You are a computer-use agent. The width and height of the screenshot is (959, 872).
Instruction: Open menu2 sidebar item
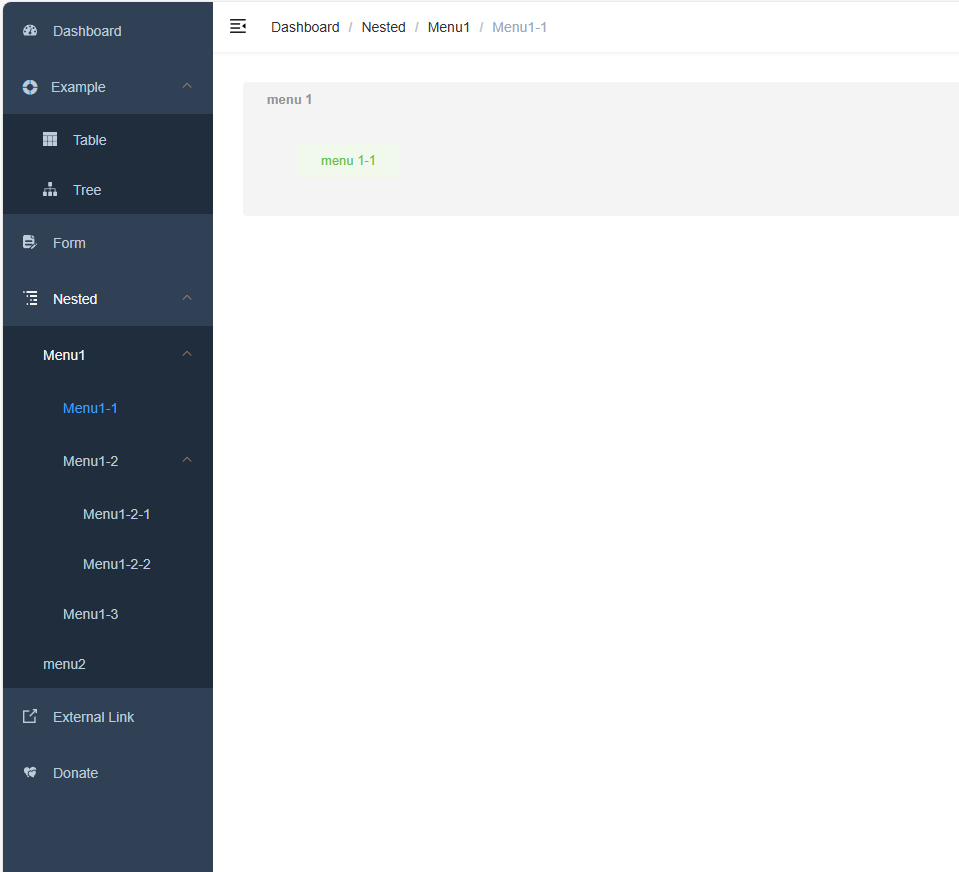click(x=64, y=664)
